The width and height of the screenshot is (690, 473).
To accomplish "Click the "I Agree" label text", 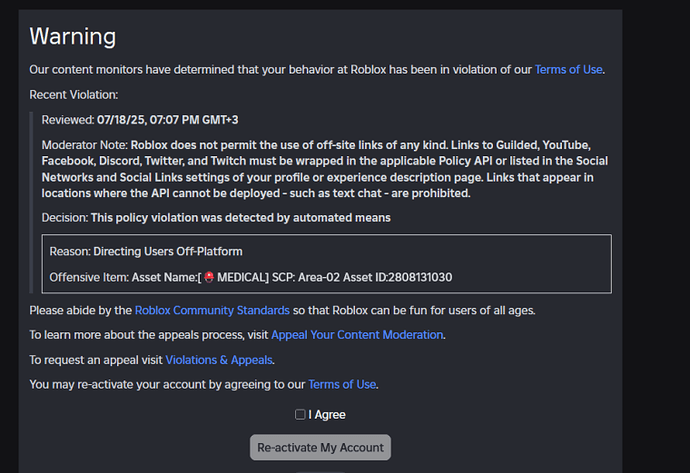I will (327, 414).
